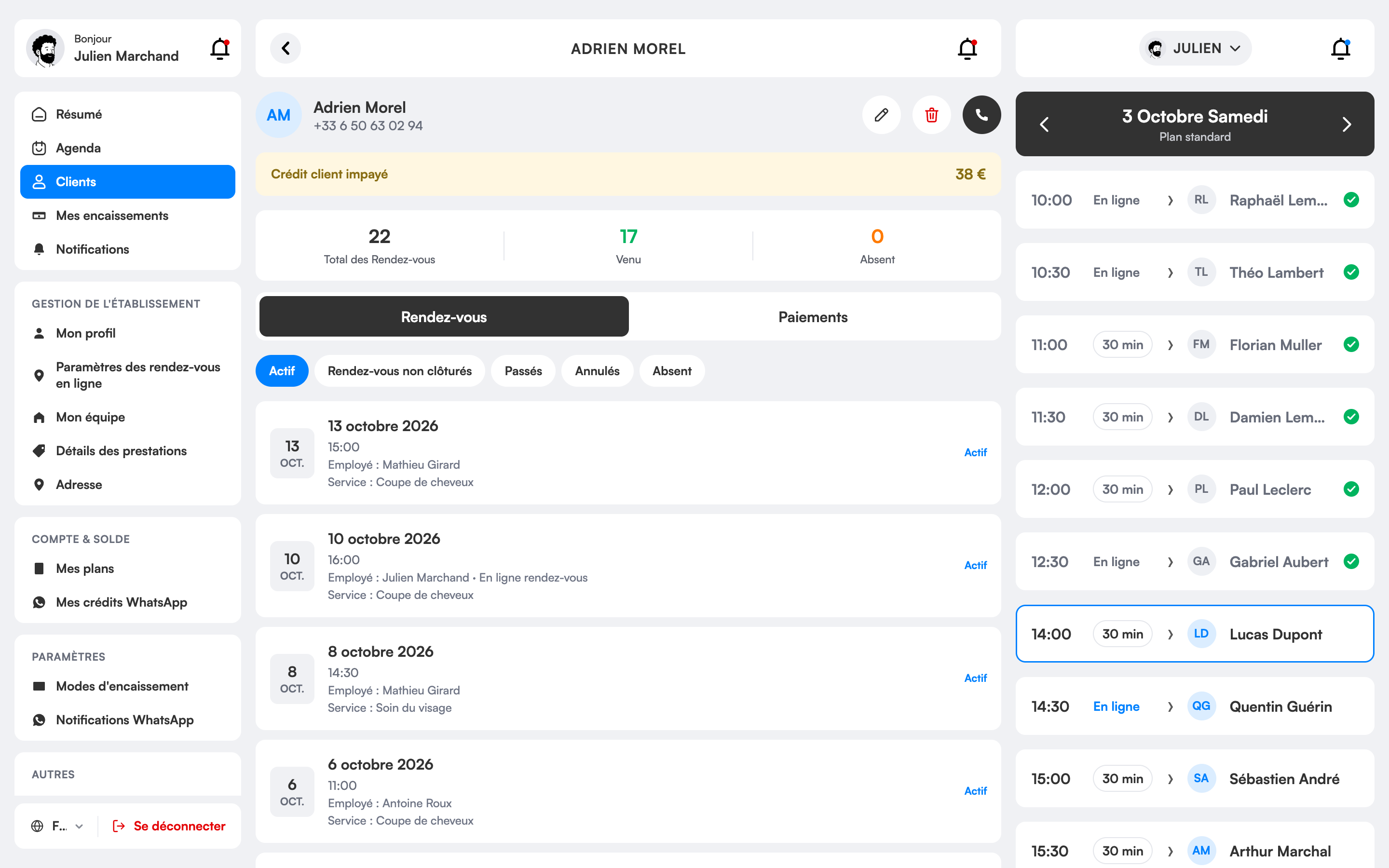Select the Passés filter chip
The height and width of the screenshot is (868, 1389).
pos(523,371)
